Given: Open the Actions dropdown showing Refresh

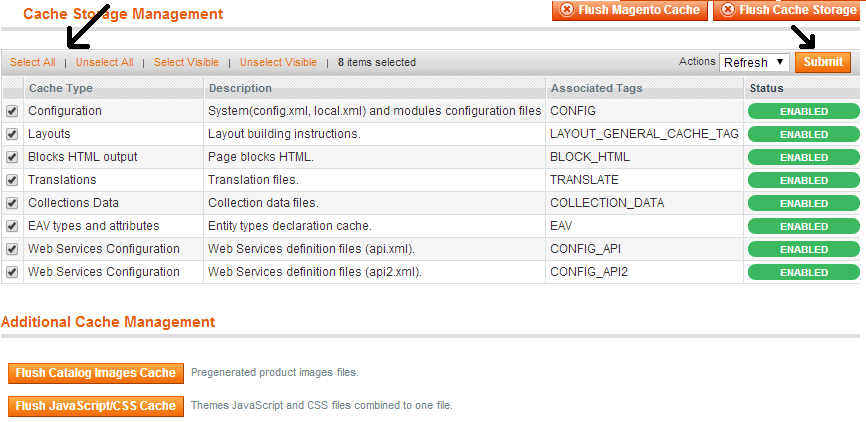Looking at the screenshot, I should tap(754, 62).
